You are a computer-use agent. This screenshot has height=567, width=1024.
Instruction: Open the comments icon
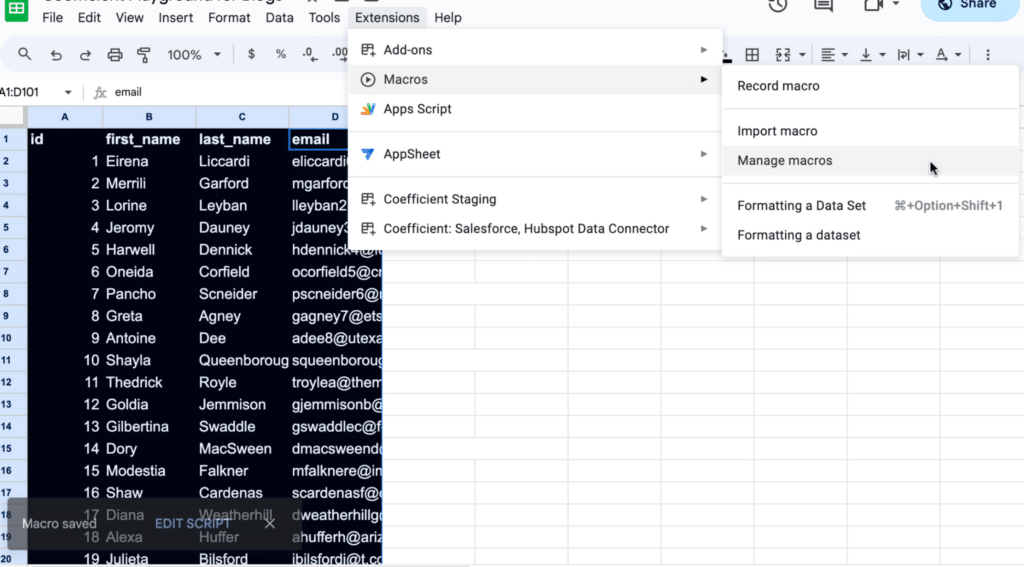click(824, 6)
